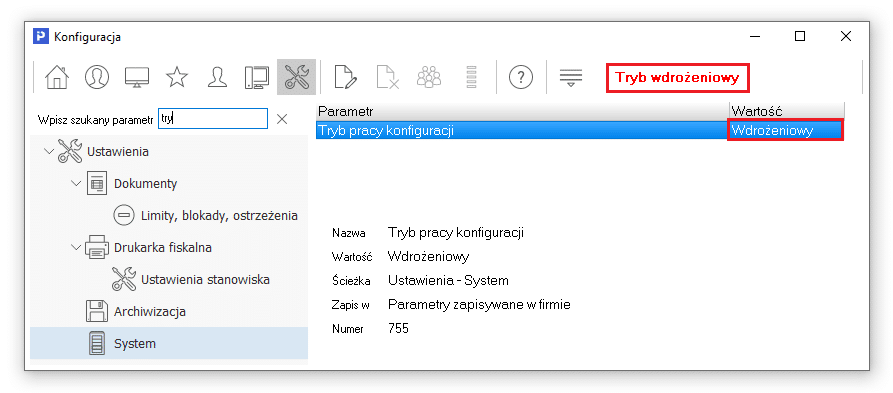
Task: Collapse the Ustawienia tree node
Action: 49,152
